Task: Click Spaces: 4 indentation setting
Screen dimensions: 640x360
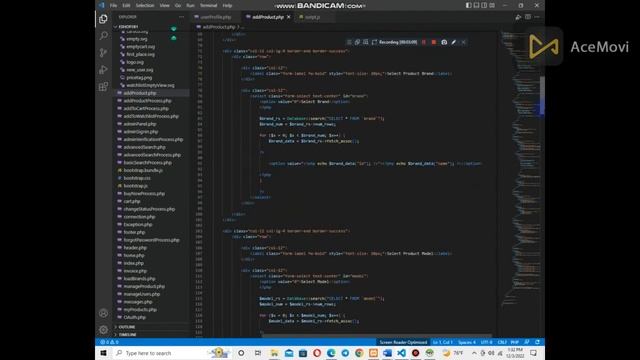Action: 467,342
